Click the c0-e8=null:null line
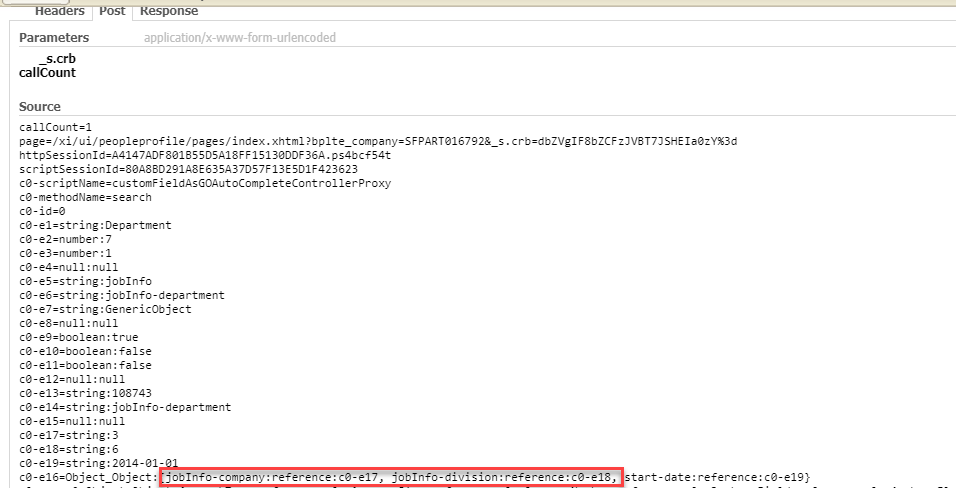This screenshot has width=956, height=488. (x=69, y=323)
